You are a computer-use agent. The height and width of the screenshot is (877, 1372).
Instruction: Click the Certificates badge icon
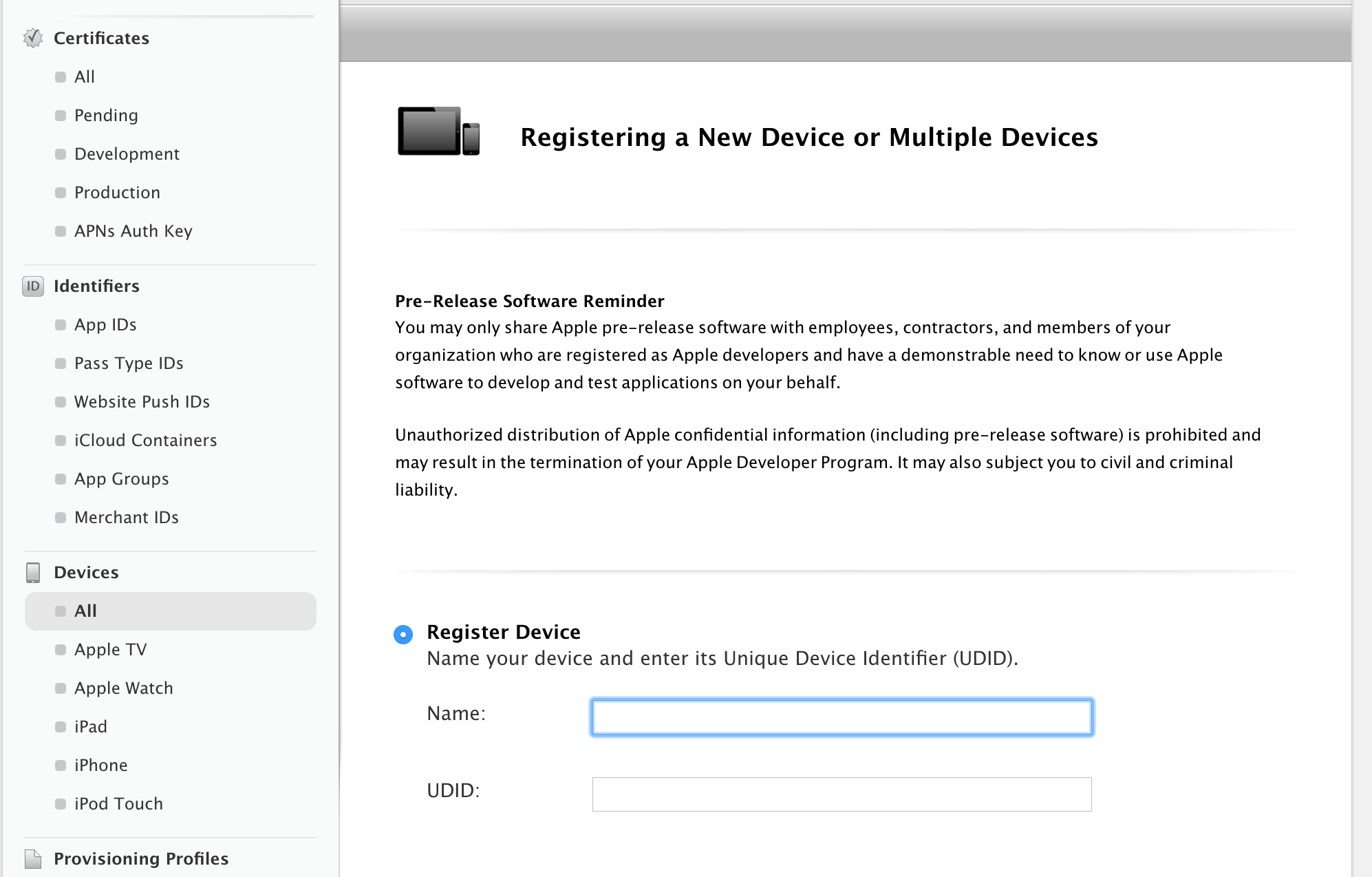32,39
